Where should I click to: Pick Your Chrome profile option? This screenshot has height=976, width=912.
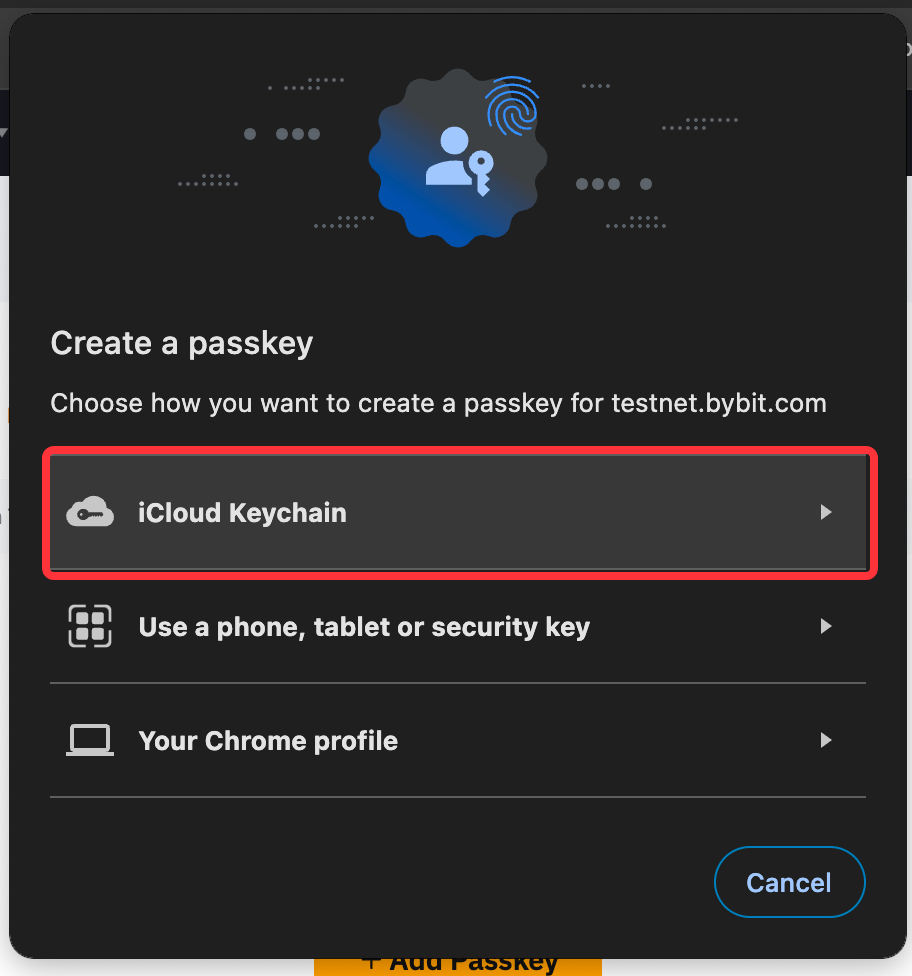click(268, 741)
